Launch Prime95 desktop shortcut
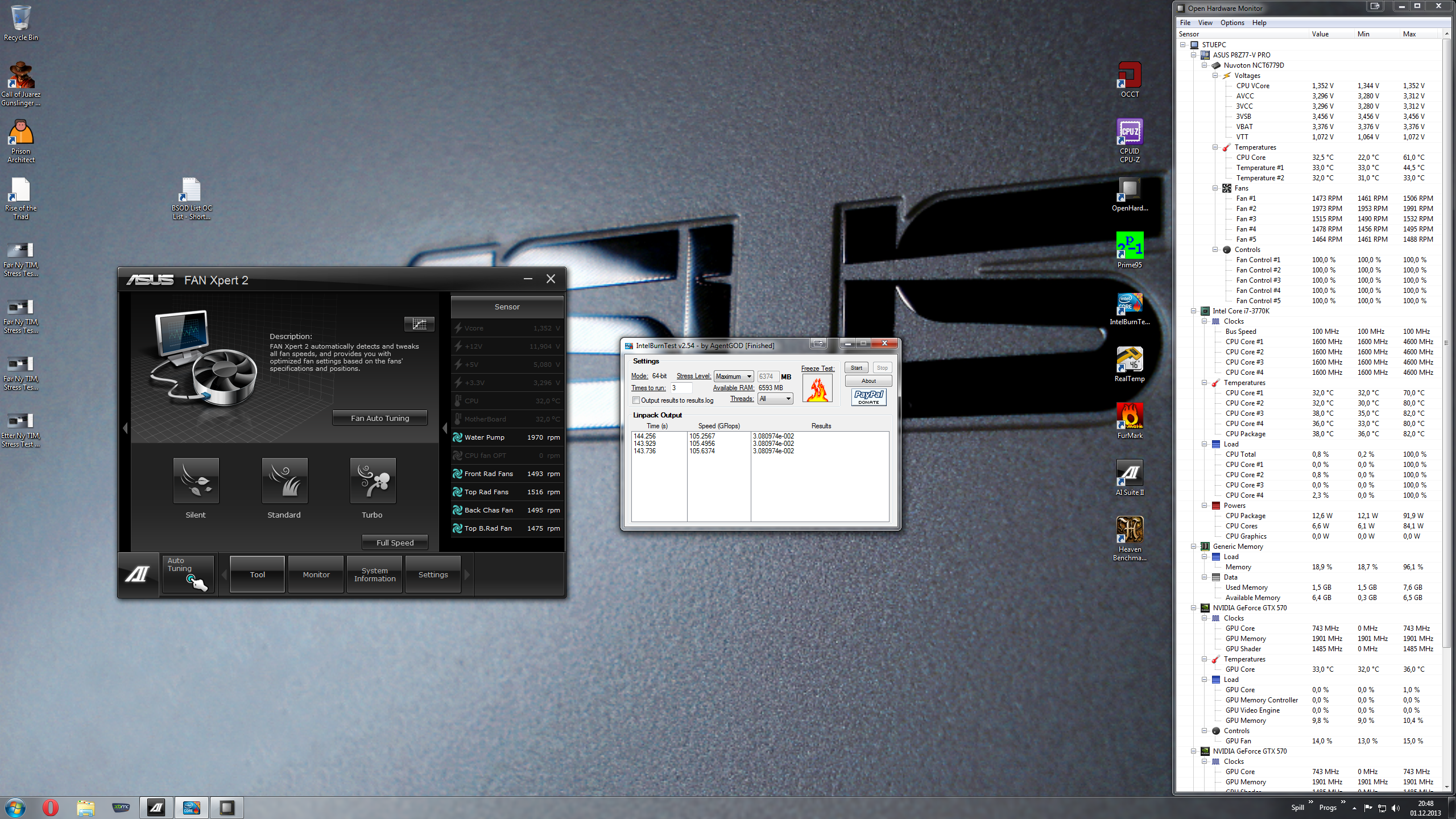This screenshot has height=819, width=1456. click(1130, 250)
